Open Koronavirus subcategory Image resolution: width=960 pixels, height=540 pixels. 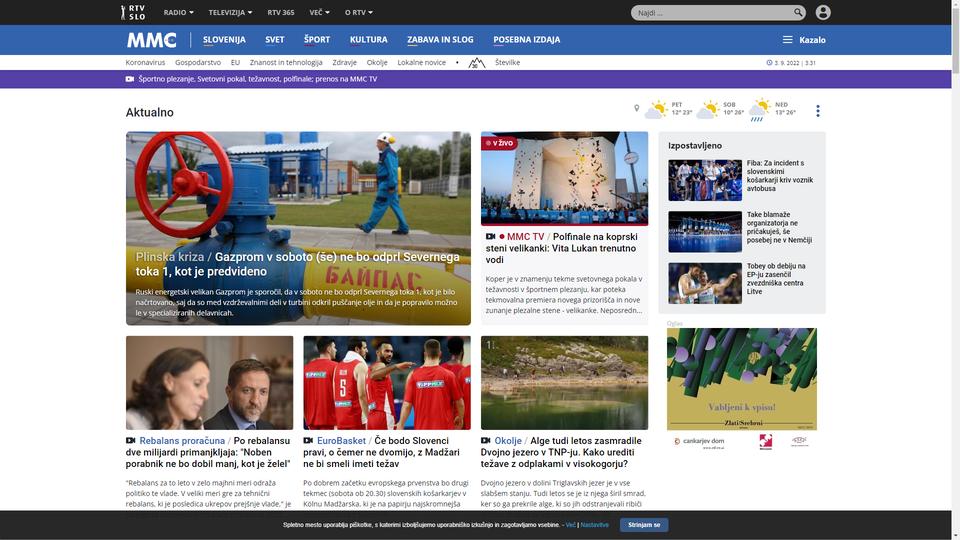click(x=145, y=62)
